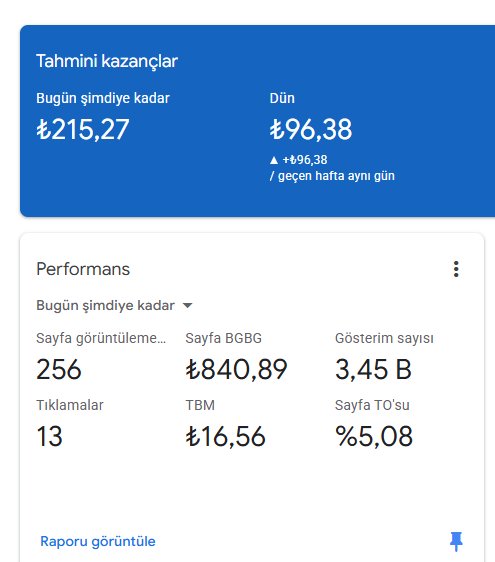Image resolution: width=495 pixels, height=562 pixels.
Task: Click the truncated 'Sayfa görüntüleme...' label
Action: click(101, 338)
